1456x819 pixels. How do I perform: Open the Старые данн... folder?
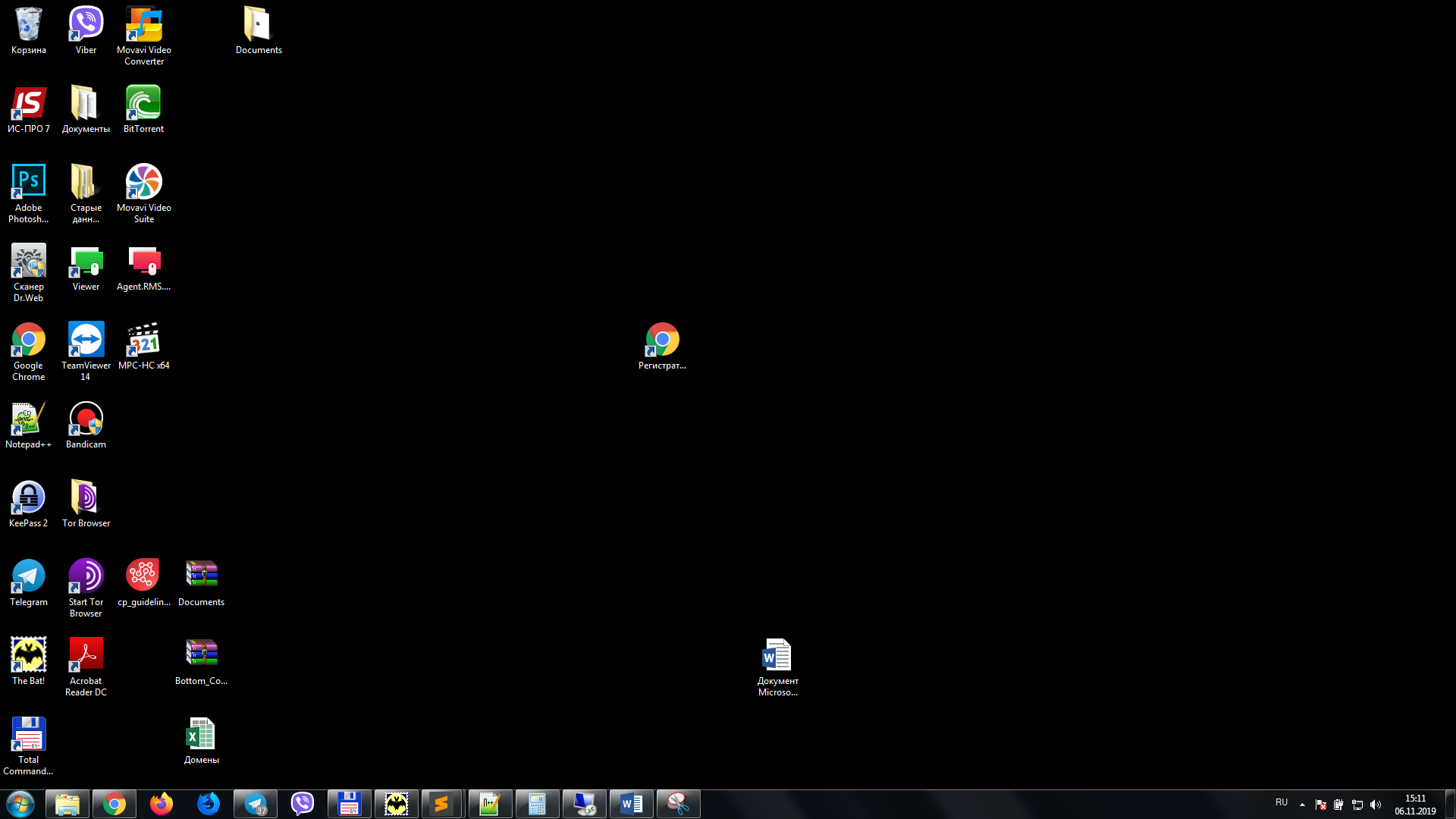pos(86,193)
